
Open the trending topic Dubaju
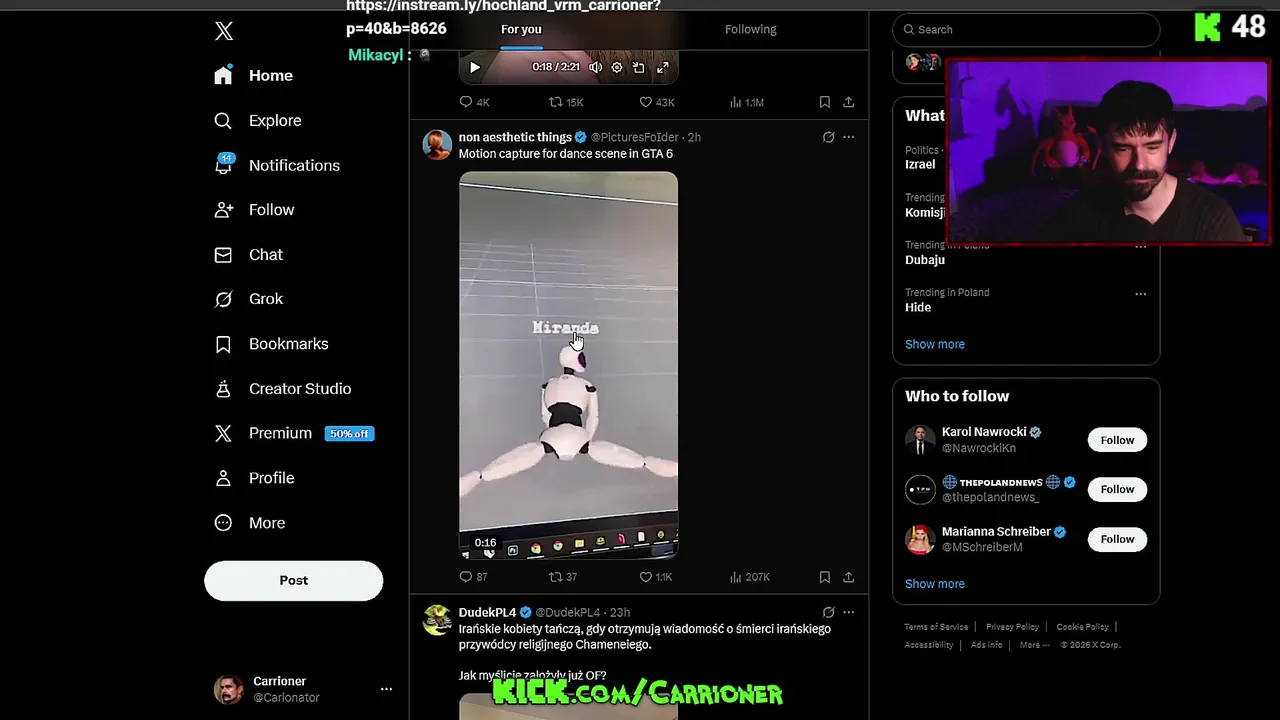925,260
